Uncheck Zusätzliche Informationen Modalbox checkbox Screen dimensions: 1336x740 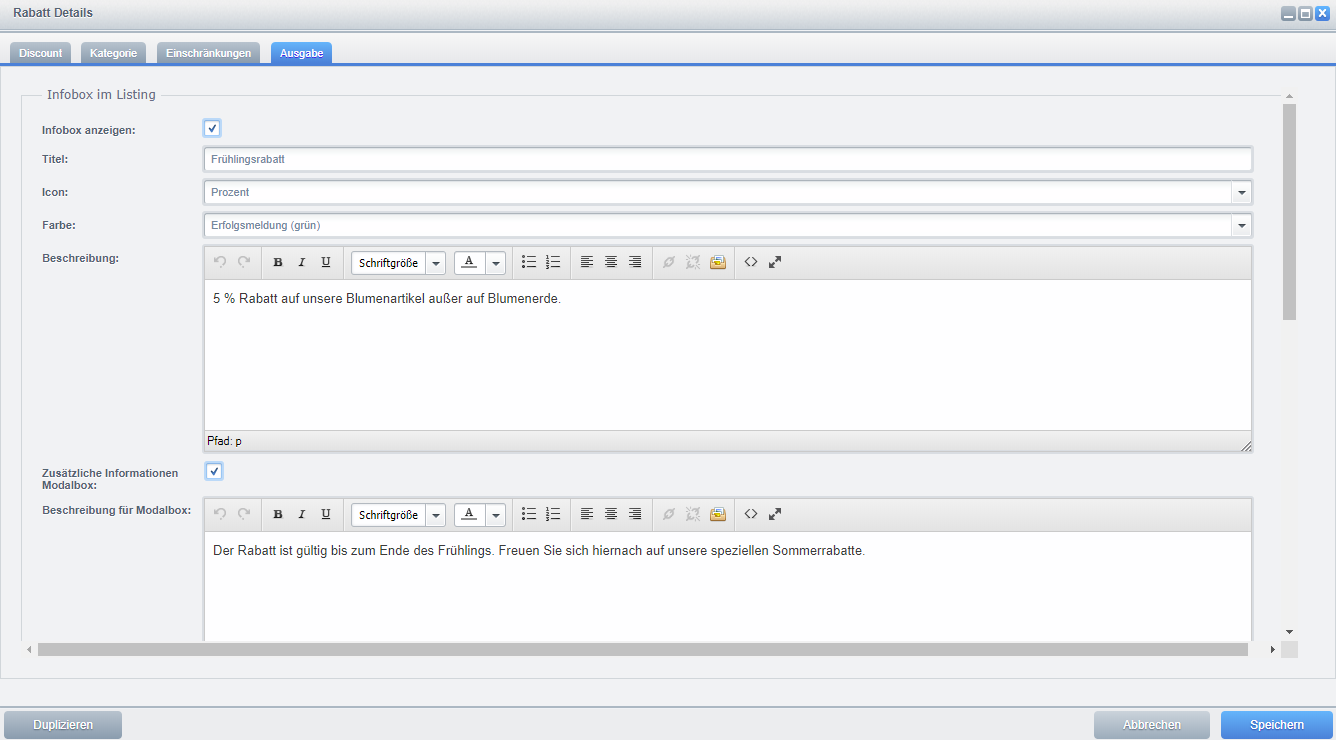(213, 471)
